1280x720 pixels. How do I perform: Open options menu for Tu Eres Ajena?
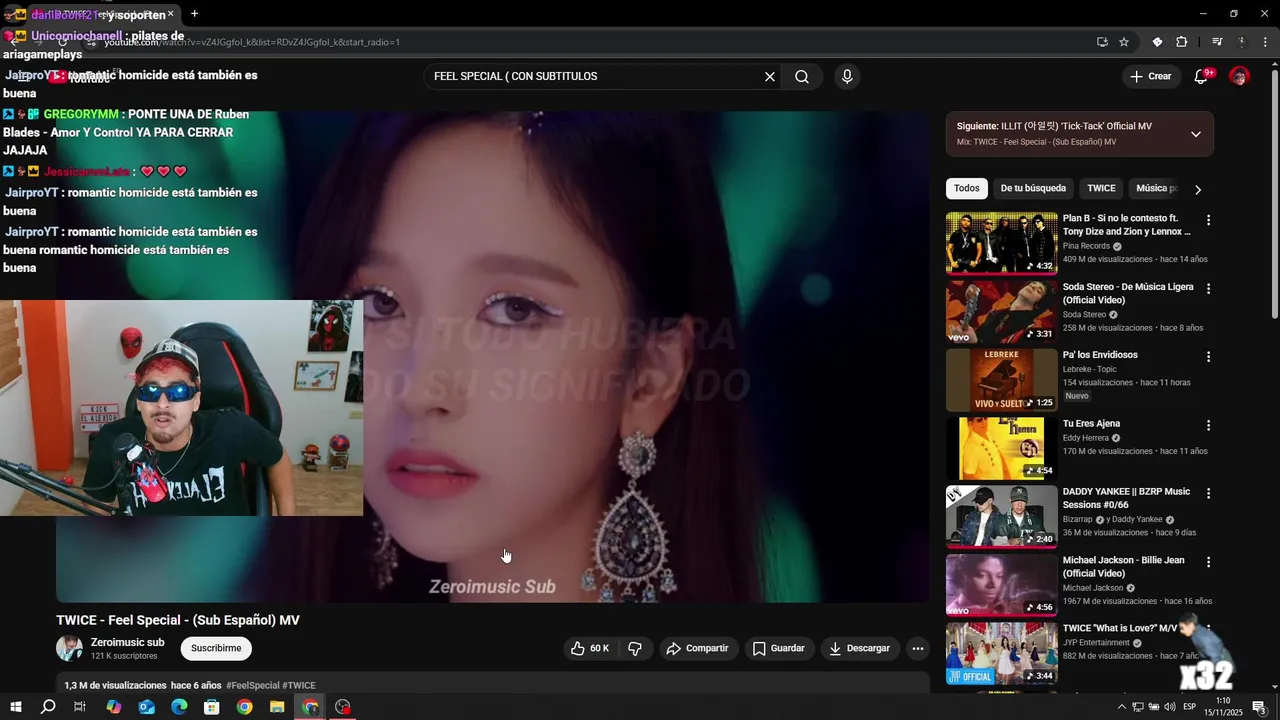[x=1208, y=425]
